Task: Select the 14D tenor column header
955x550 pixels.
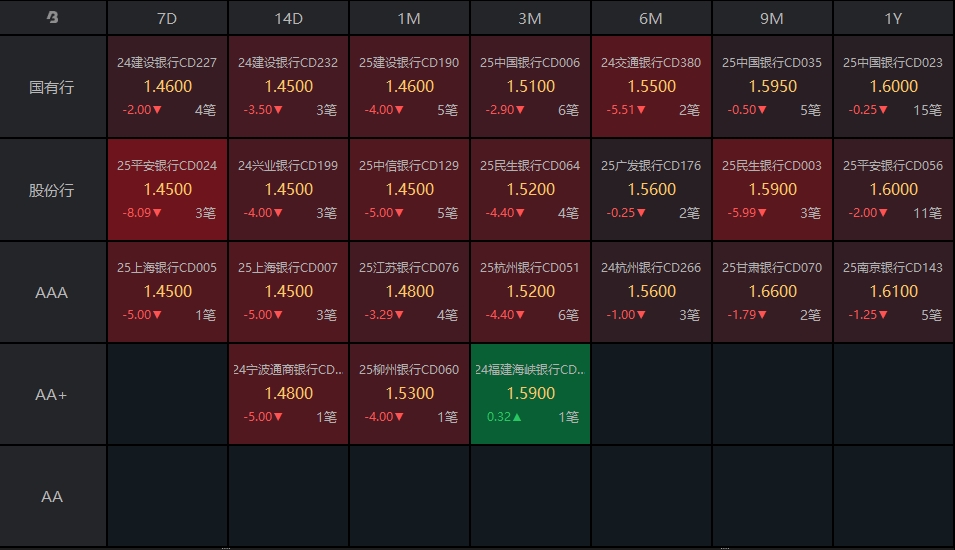Action: pyautogui.click(x=288, y=18)
